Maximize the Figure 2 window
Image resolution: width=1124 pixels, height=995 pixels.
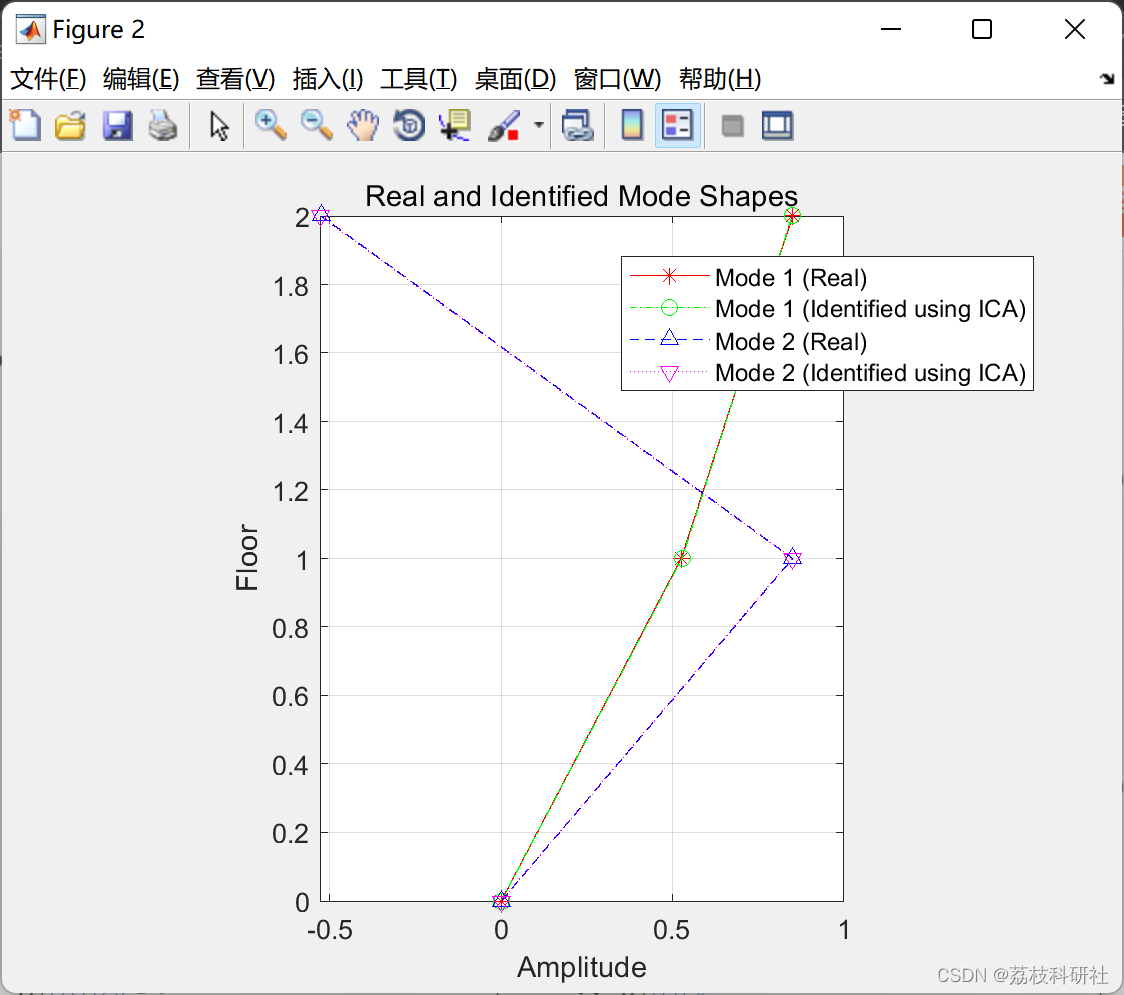[981, 29]
